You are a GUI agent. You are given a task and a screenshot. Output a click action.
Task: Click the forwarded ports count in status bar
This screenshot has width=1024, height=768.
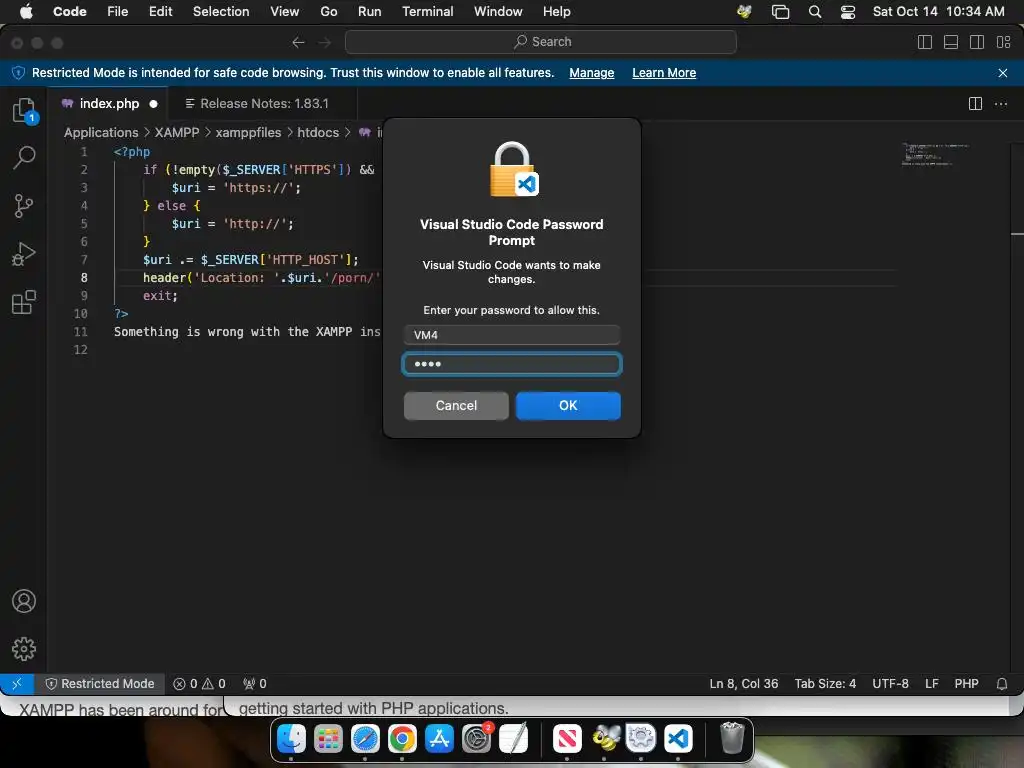point(255,684)
